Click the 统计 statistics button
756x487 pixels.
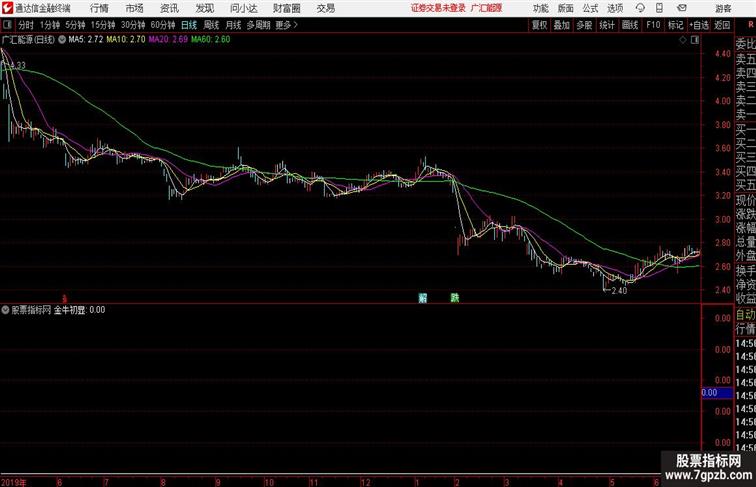point(607,25)
